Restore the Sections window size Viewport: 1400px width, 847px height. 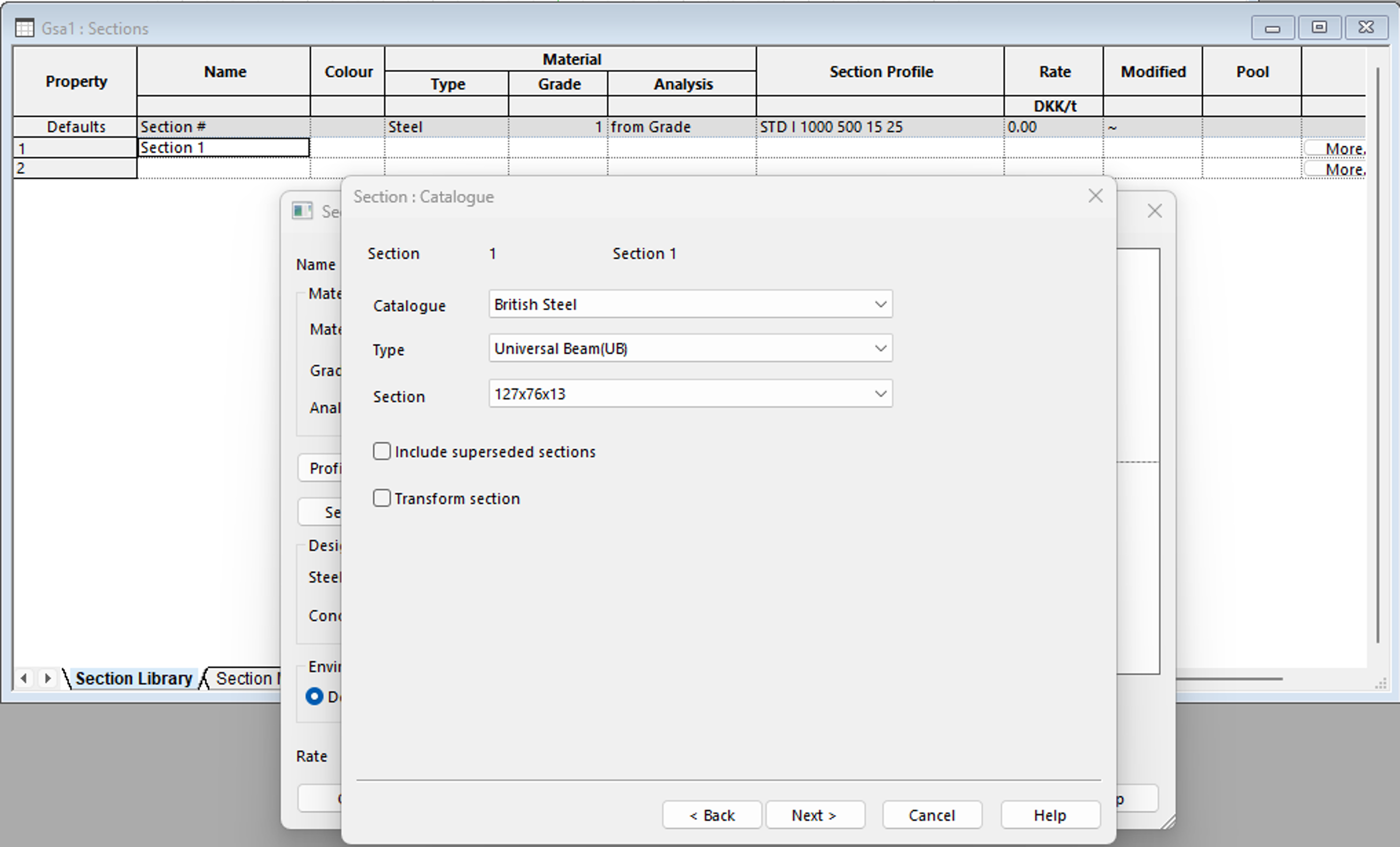tap(1319, 27)
